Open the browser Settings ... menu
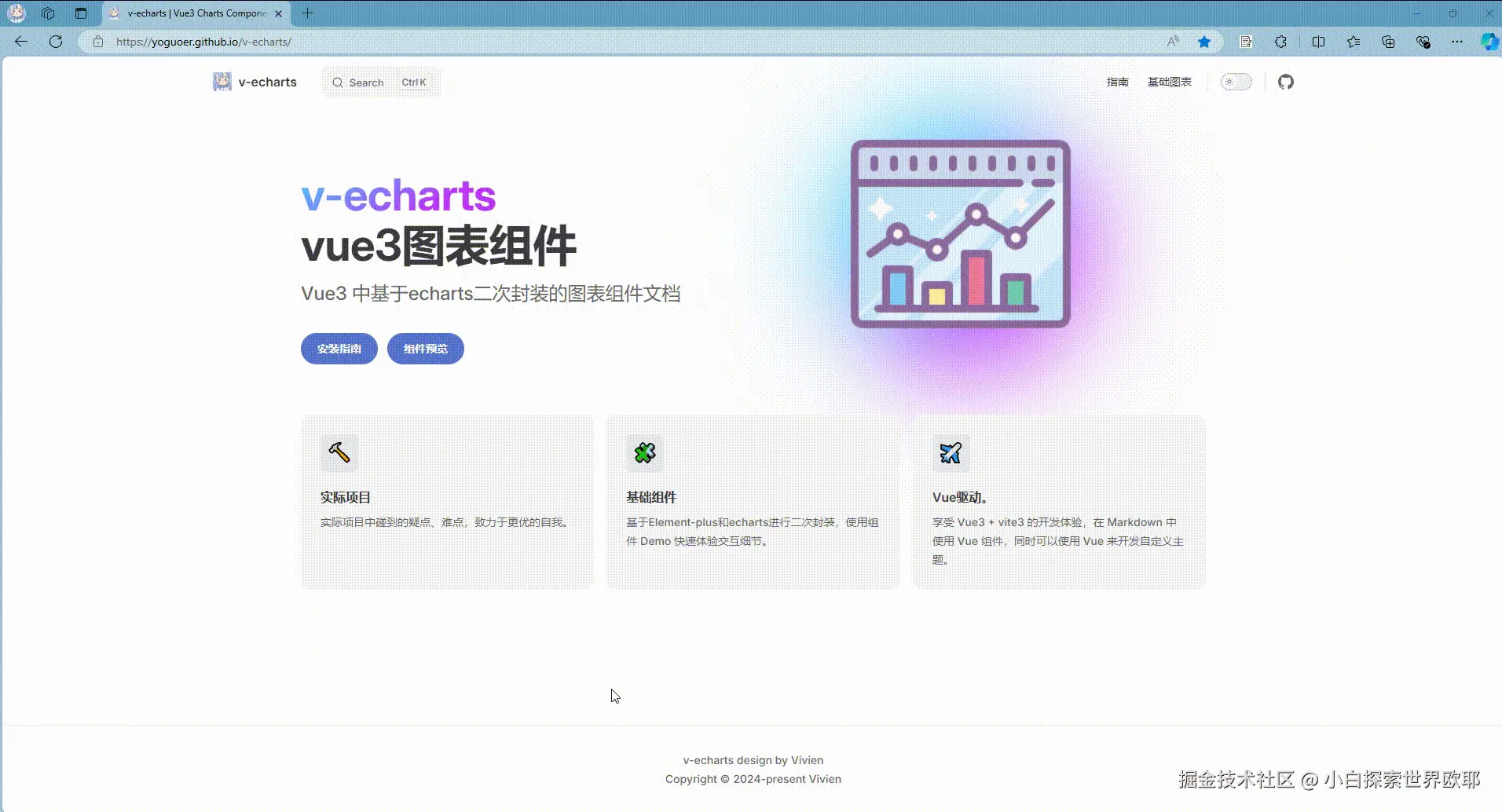This screenshot has height=812, width=1502. pyautogui.click(x=1456, y=42)
